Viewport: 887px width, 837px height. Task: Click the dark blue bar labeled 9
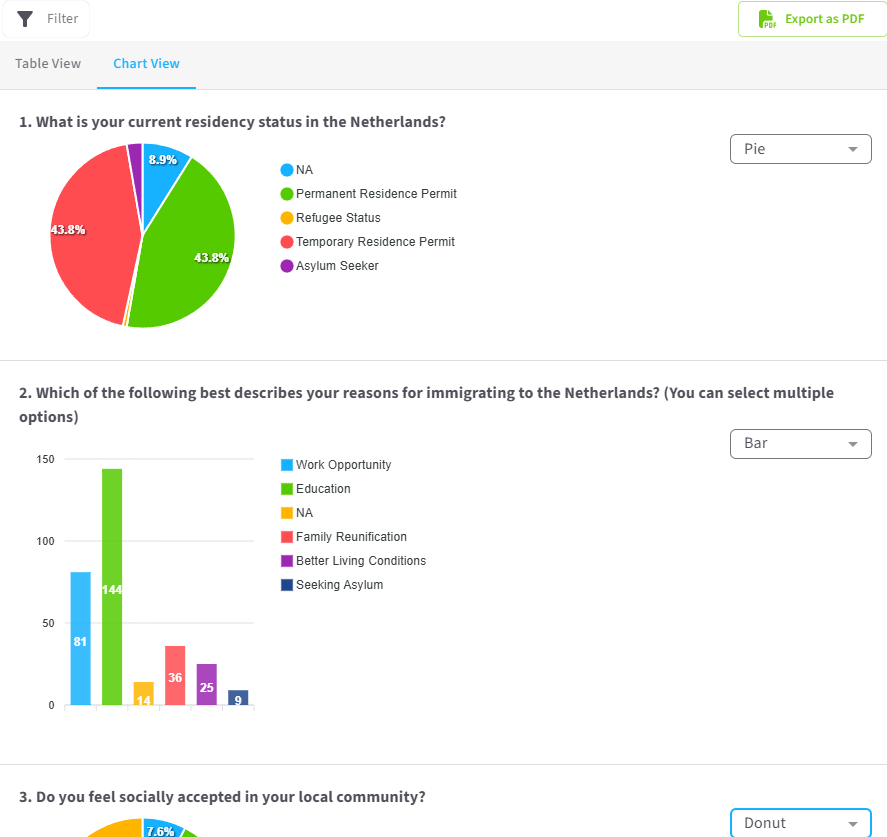coord(238,697)
